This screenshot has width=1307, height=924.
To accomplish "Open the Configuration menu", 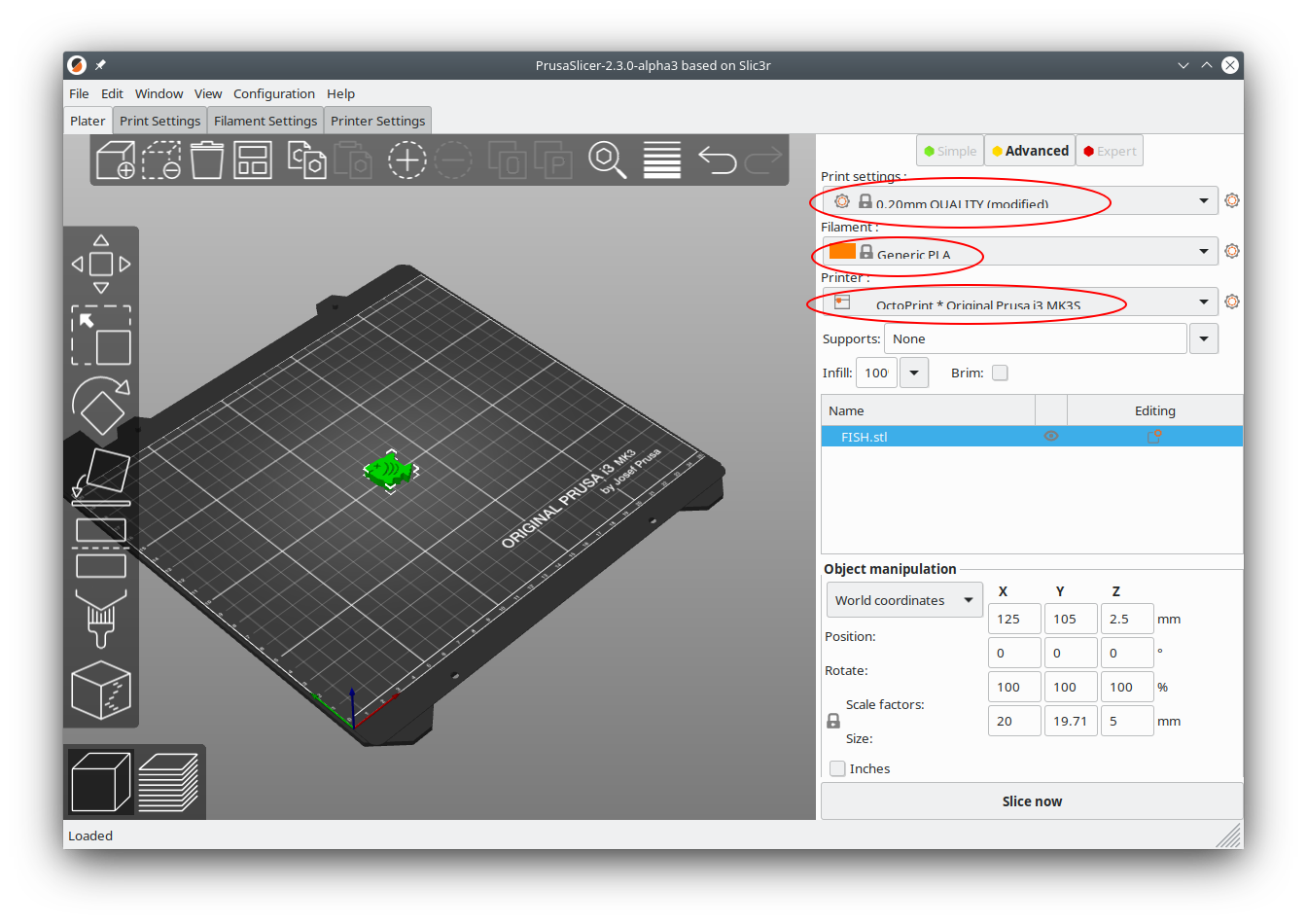I will coord(274,93).
